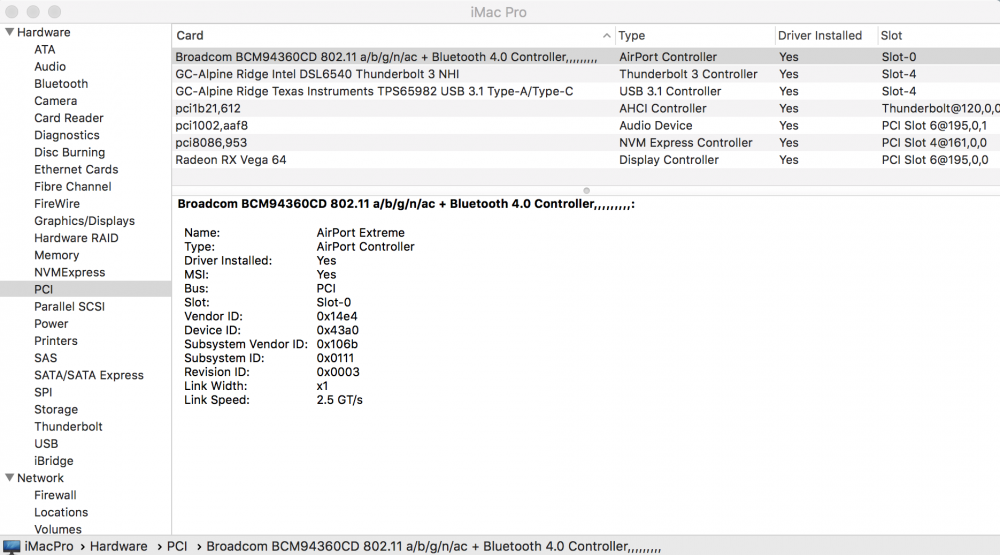
Task: Select USB in the sidebar
Action: [x=46, y=443]
